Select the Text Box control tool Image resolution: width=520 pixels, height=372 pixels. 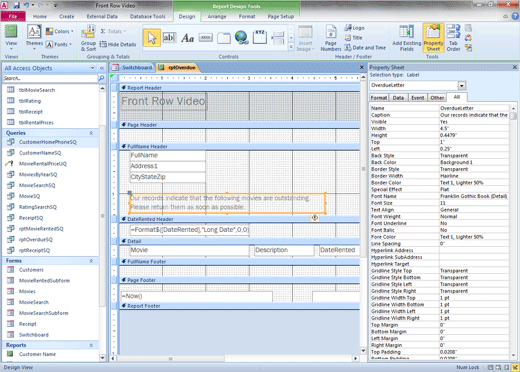coord(169,38)
